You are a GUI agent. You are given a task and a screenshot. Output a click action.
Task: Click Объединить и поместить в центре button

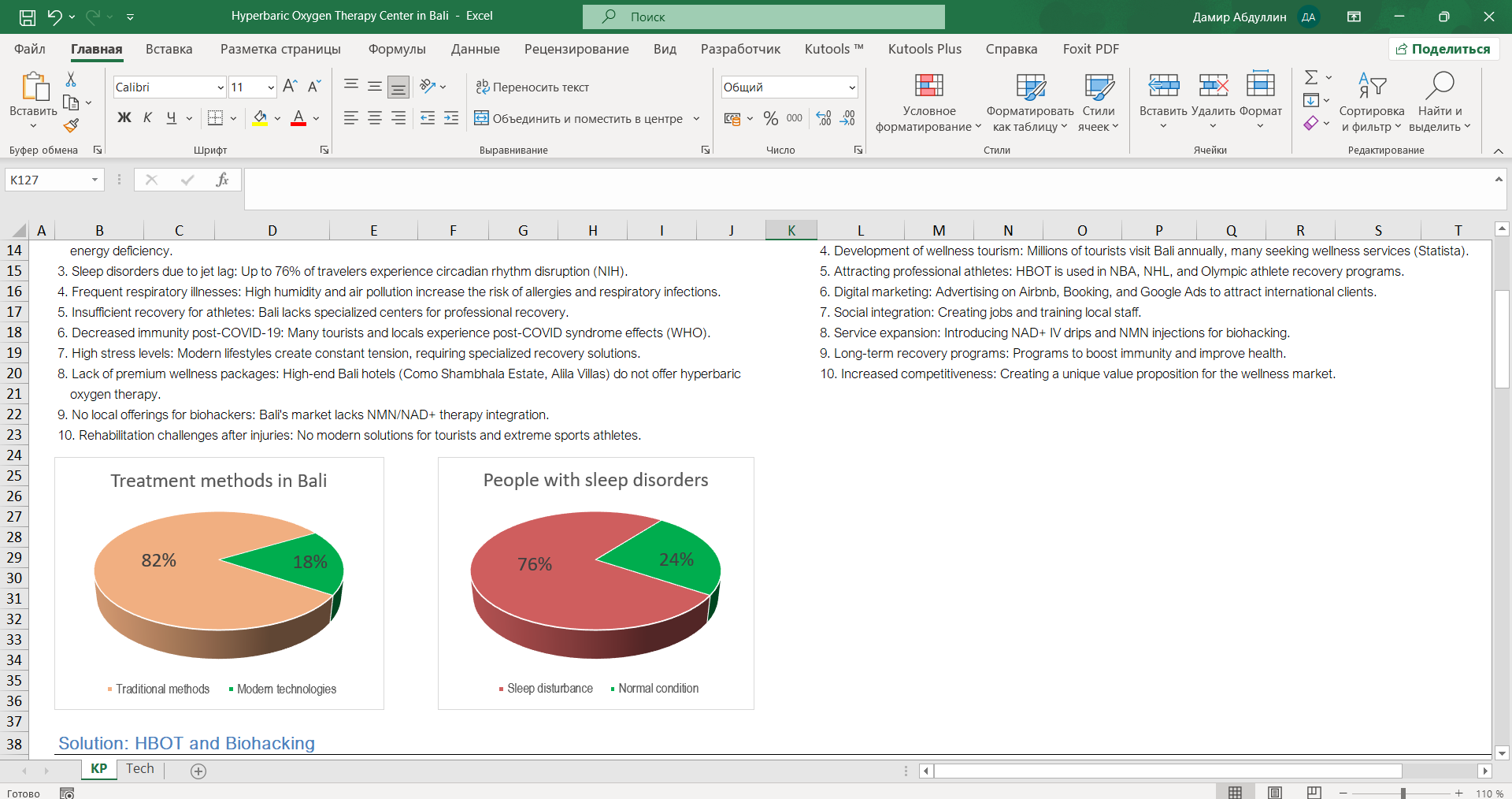pyautogui.click(x=579, y=118)
